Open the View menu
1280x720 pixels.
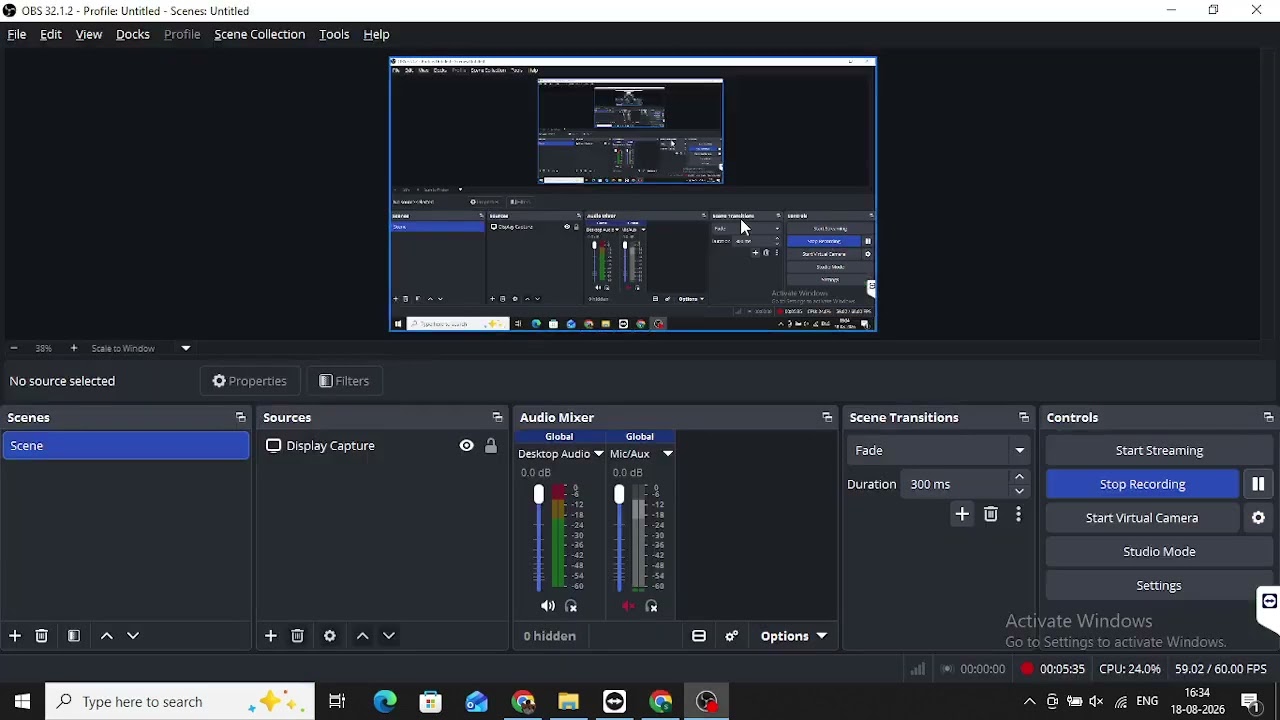point(89,34)
